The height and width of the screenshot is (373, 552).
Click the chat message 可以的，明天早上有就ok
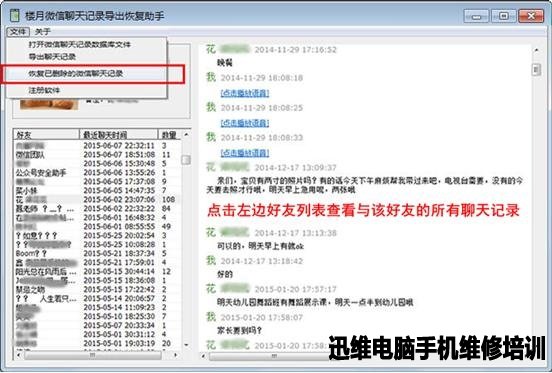pyautogui.click(x=260, y=246)
